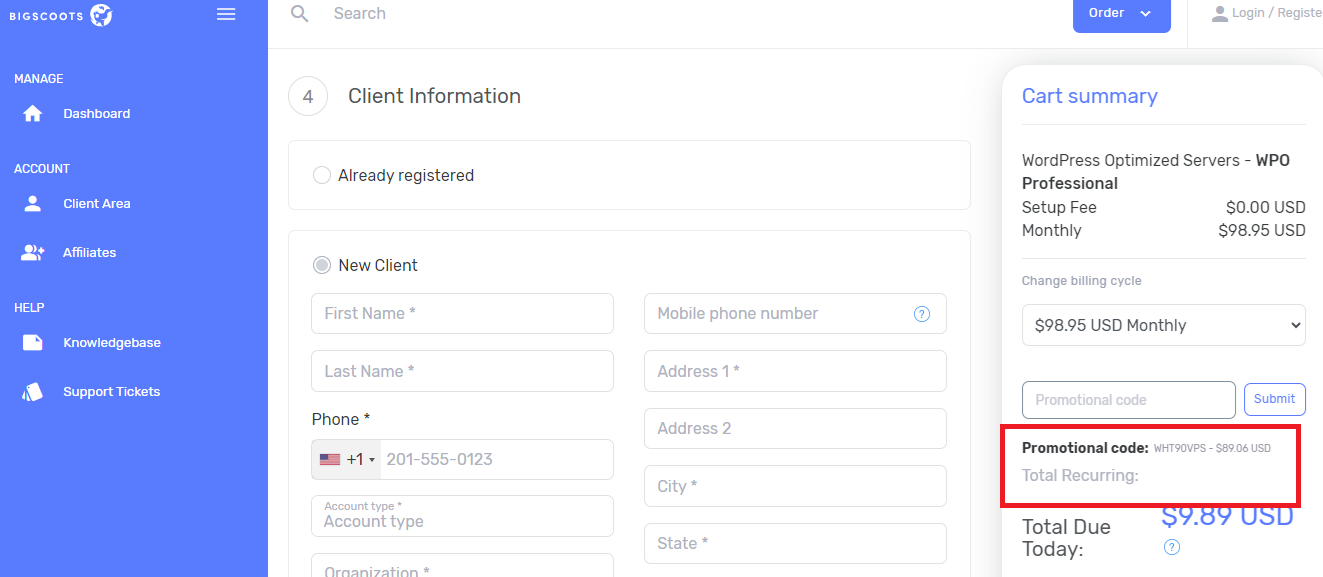Click the City field
Image resolution: width=1323 pixels, height=577 pixels.
point(795,486)
